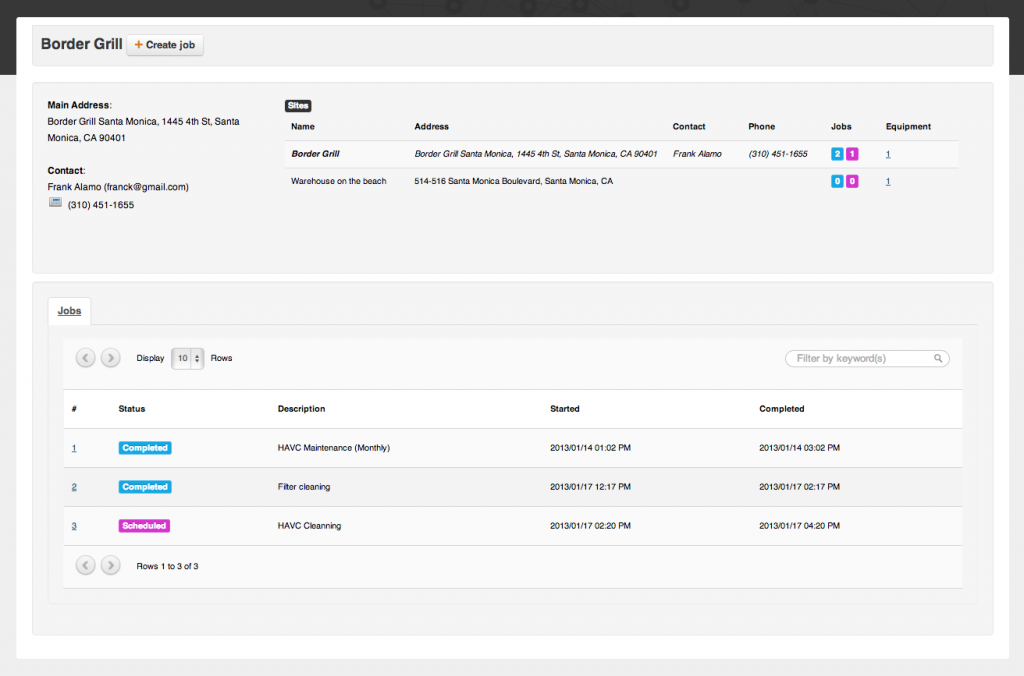Click the Equipment column header in Sites

tap(908, 127)
